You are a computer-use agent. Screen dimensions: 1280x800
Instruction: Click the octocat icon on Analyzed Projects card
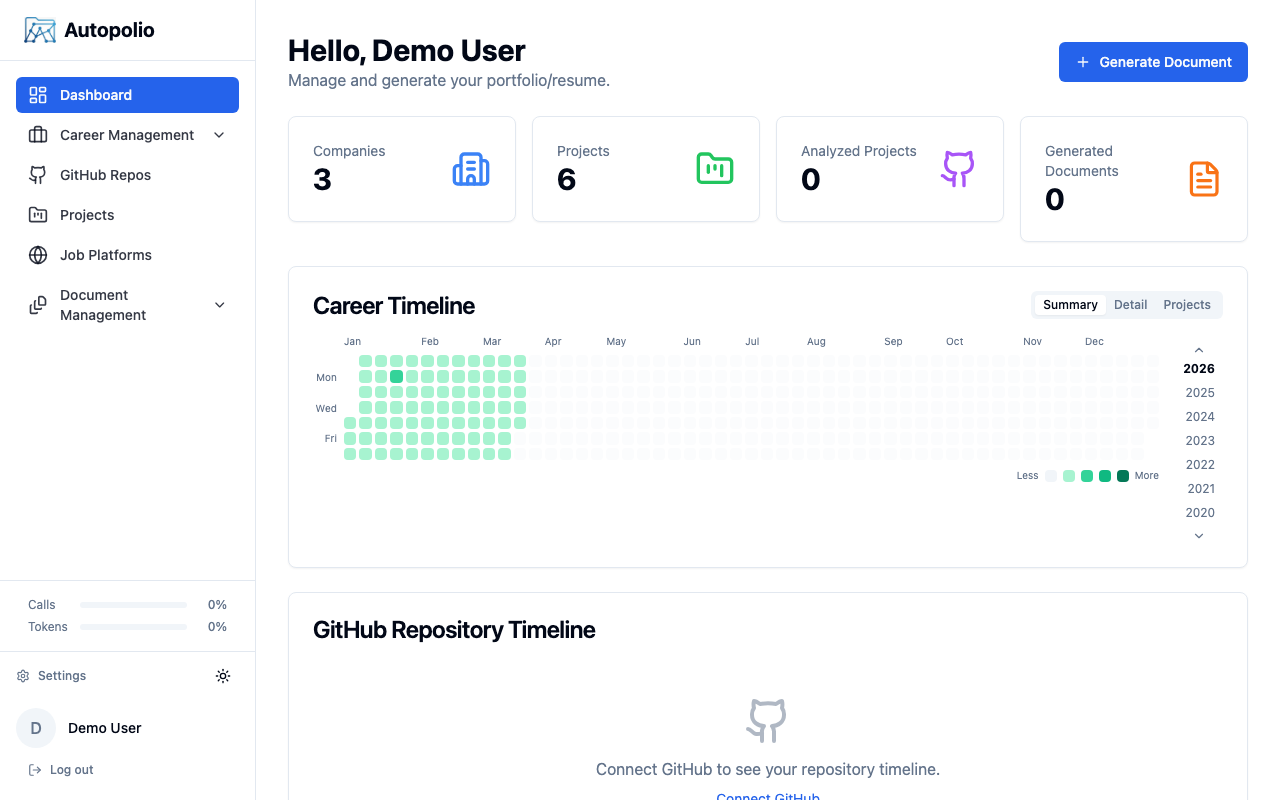(957, 169)
